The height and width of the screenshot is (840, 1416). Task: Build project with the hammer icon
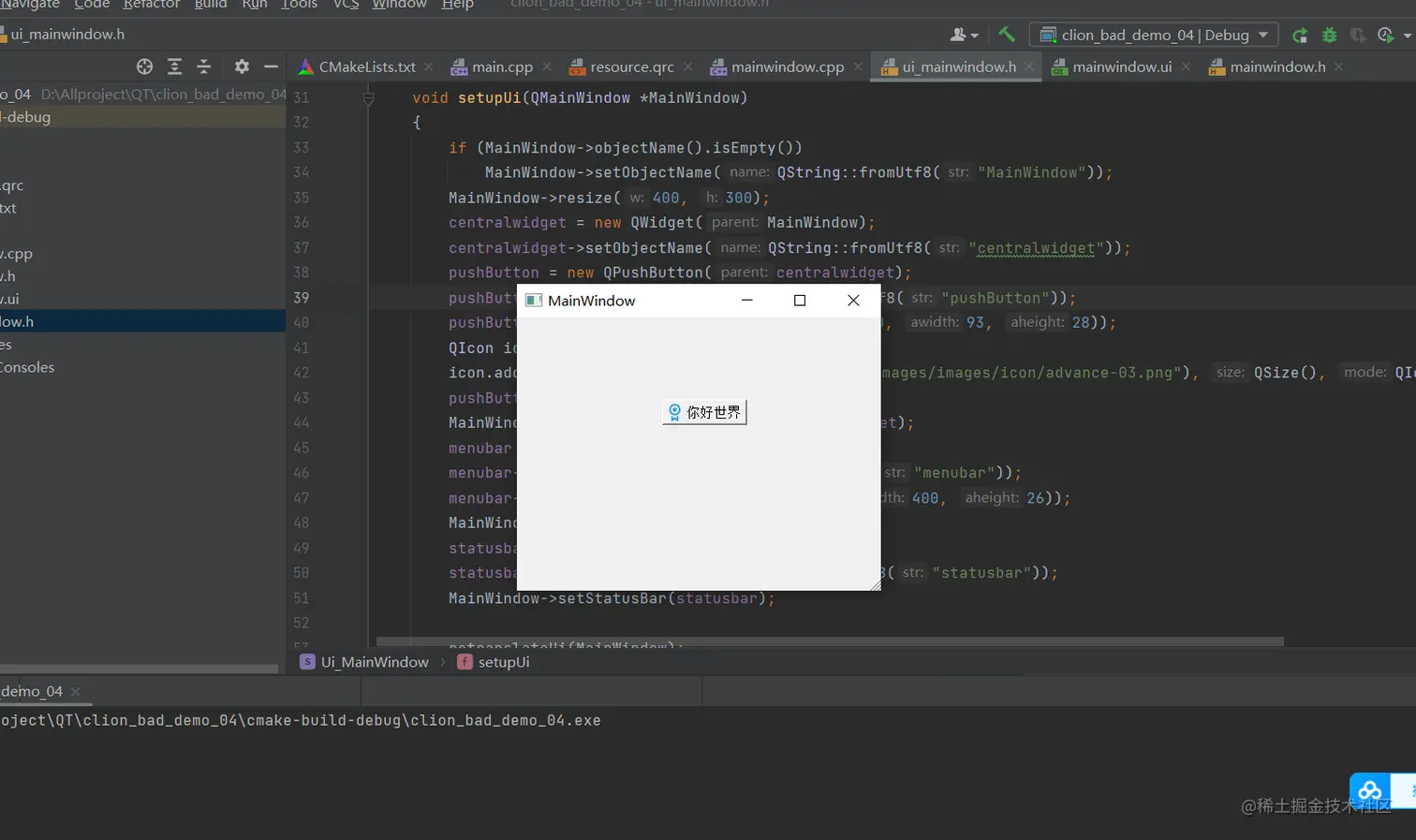coord(1007,35)
